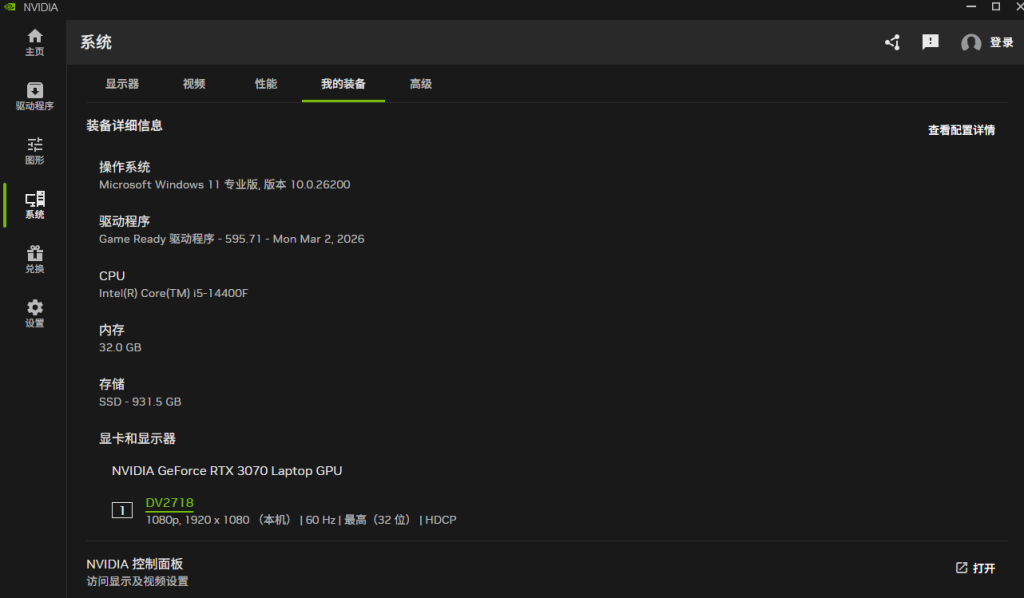The height and width of the screenshot is (598, 1024).
Task: Open the feedback icon near 登录
Action: [x=930, y=42]
